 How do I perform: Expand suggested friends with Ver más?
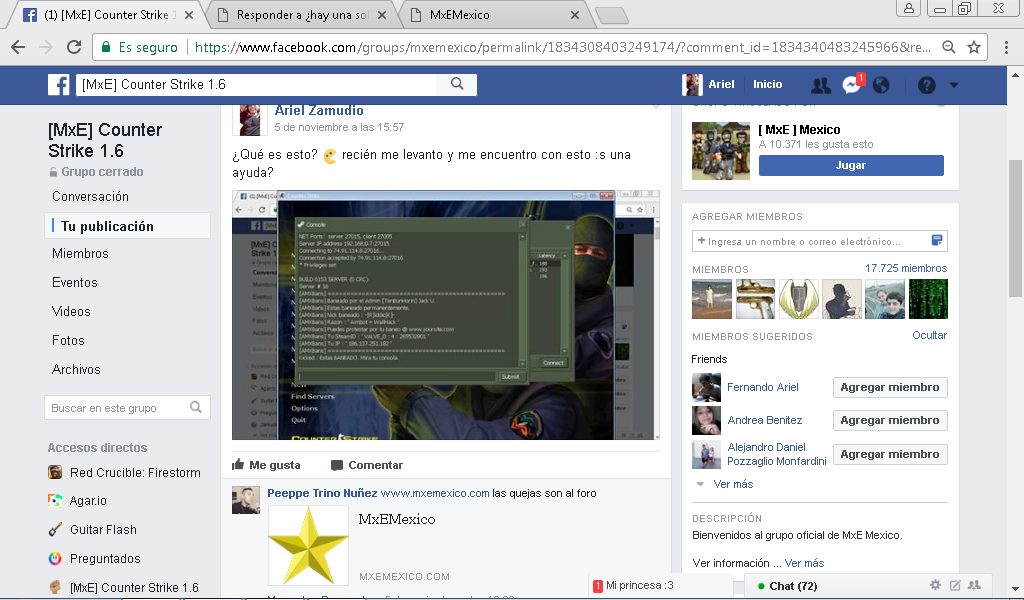(733, 484)
